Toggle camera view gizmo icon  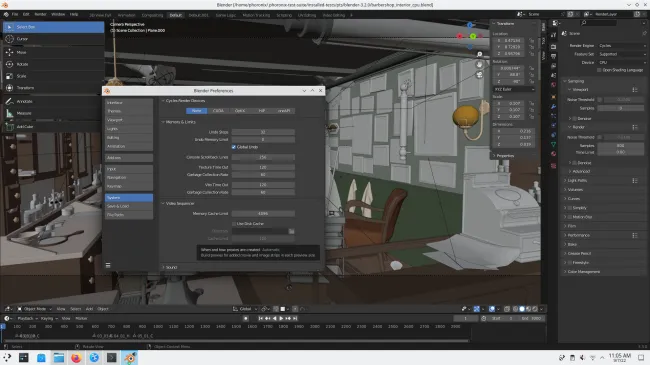click(480, 75)
